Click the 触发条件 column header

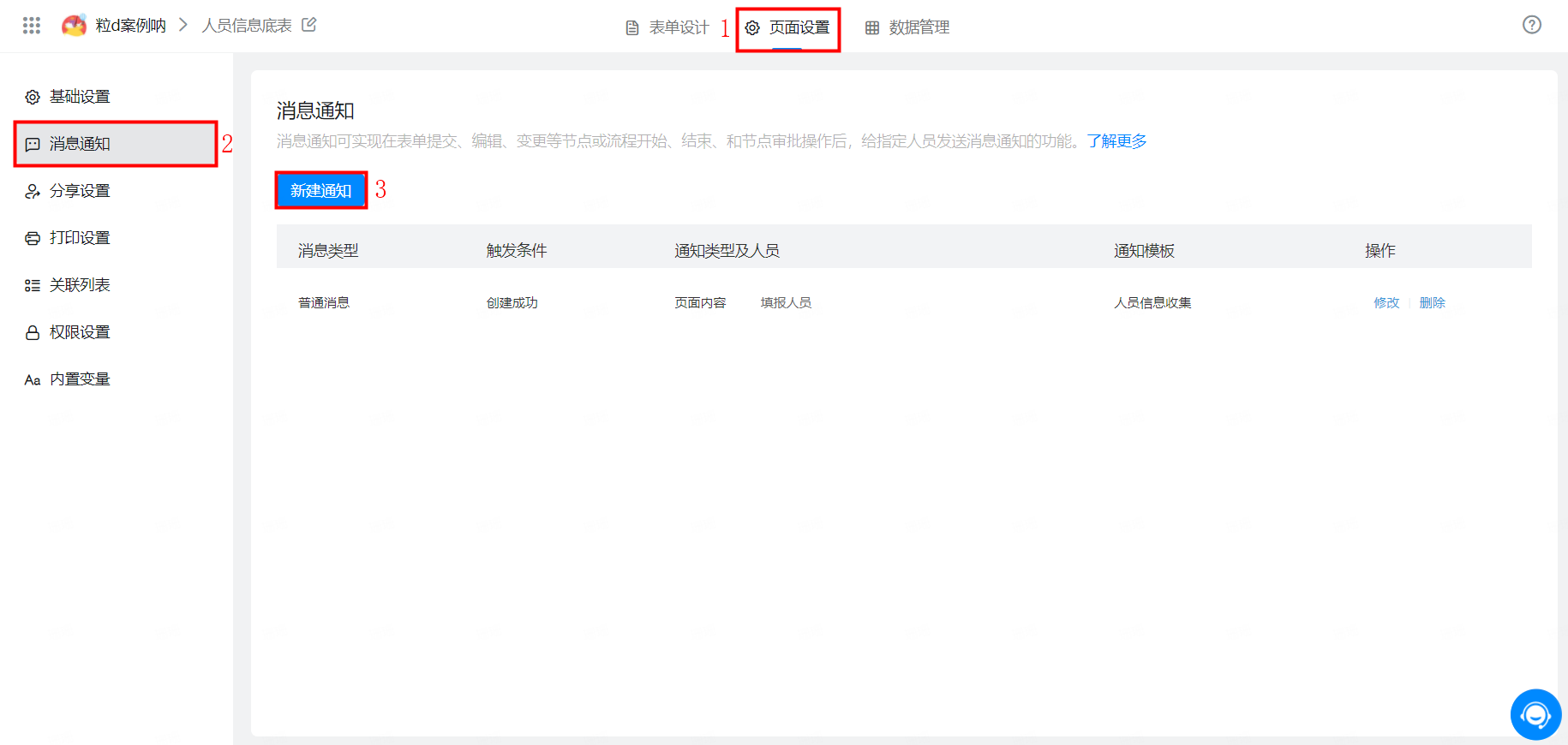point(517,250)
